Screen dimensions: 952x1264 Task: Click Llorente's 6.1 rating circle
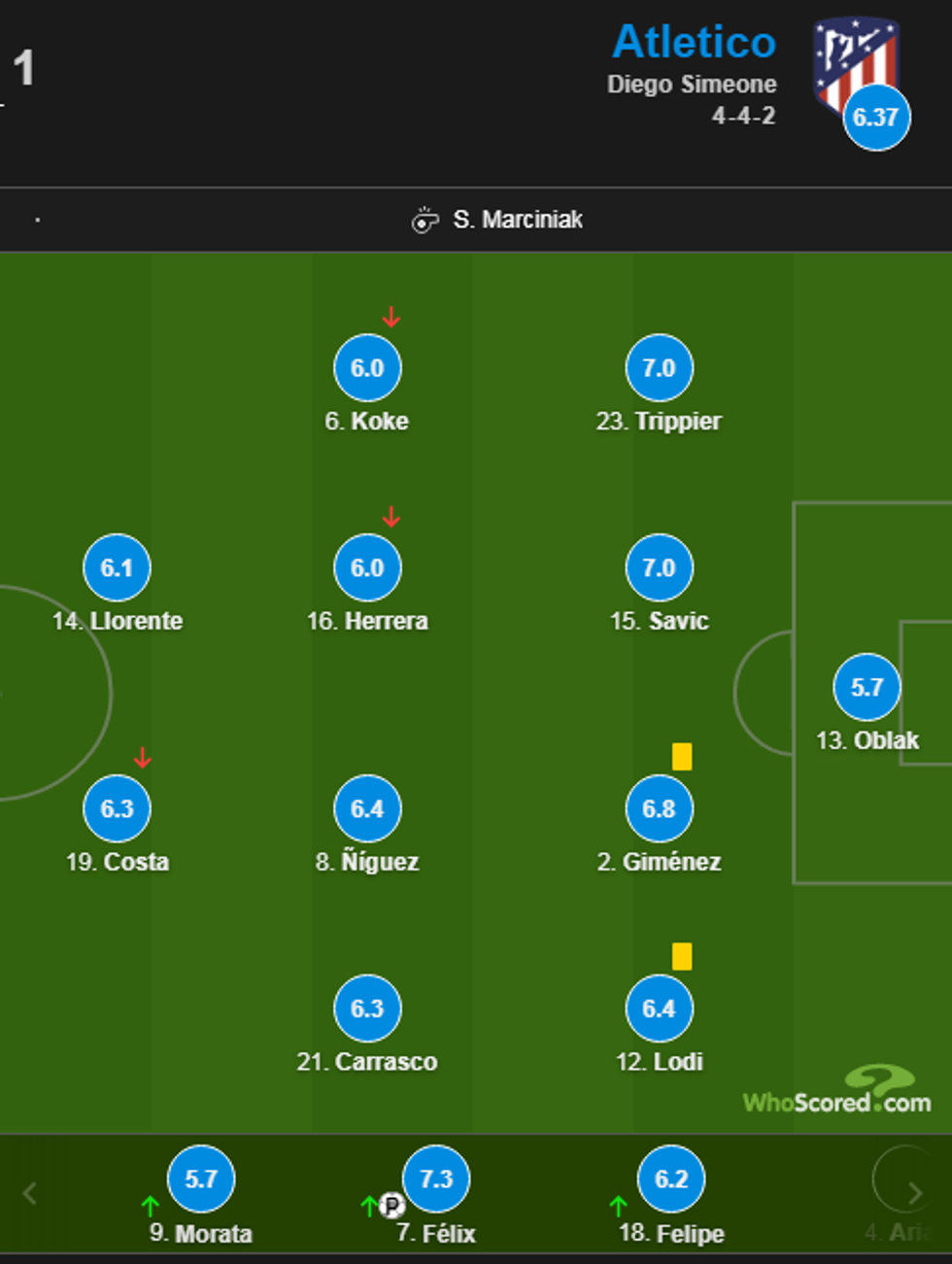point(117,567)
